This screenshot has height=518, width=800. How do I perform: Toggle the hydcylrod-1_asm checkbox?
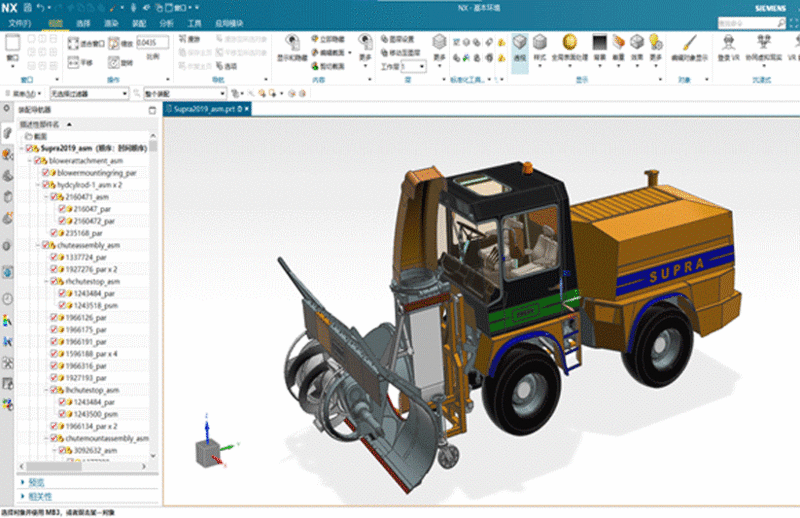point(45,185)
